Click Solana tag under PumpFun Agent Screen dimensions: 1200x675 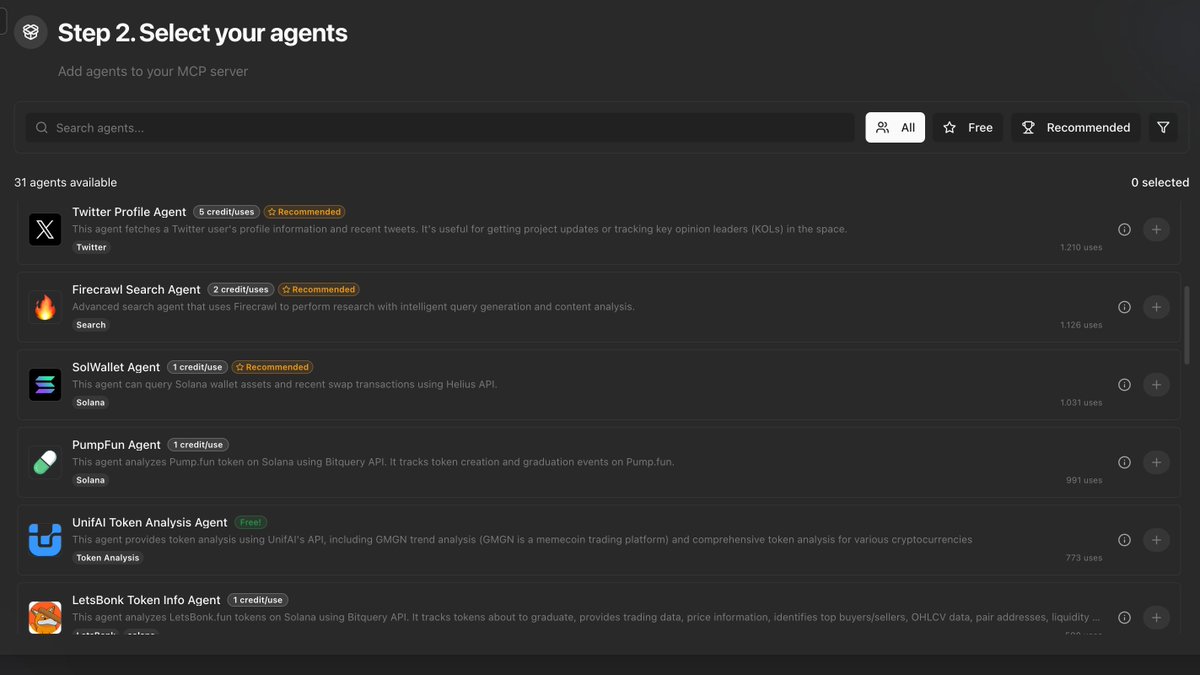click(x=90, y=480)
